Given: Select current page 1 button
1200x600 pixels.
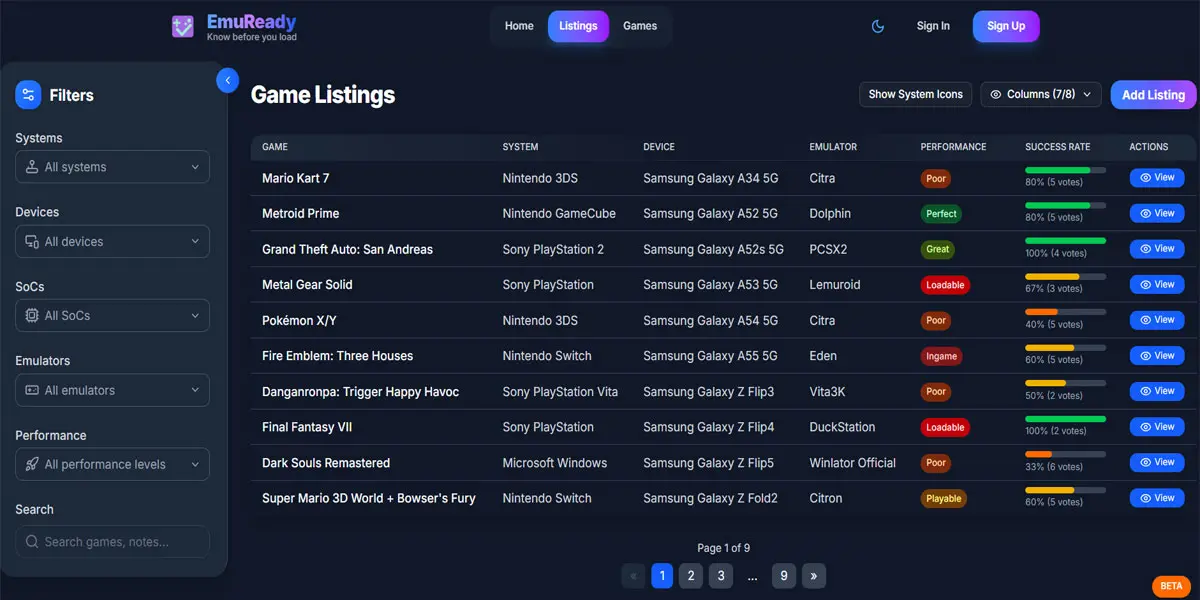Looking at the screenshot, I should coord(662,576).
